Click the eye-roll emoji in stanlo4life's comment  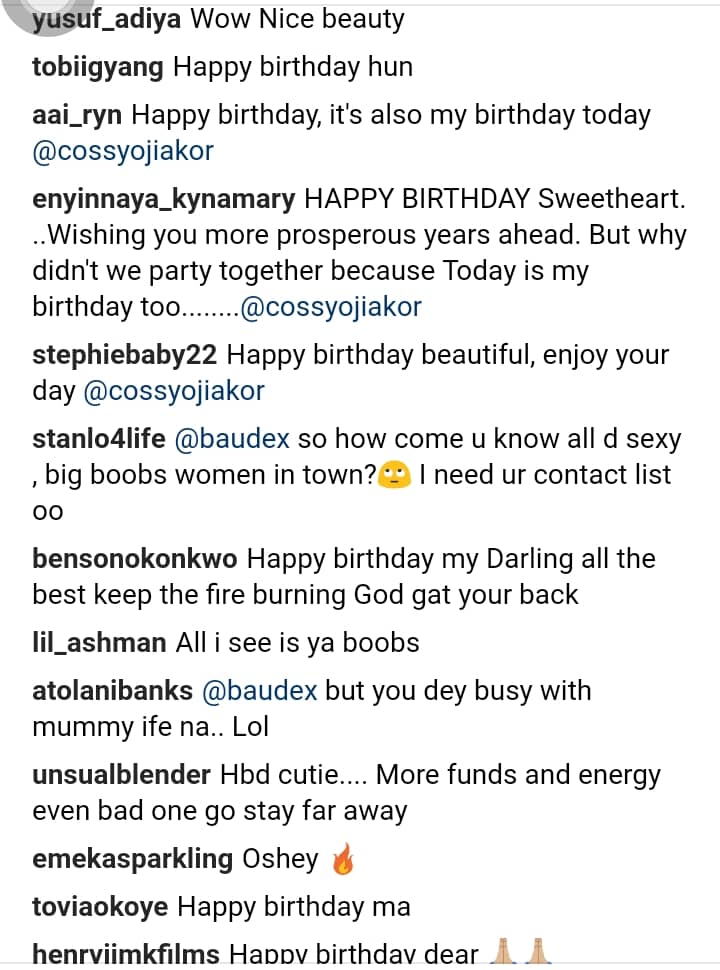coord(395,475)
